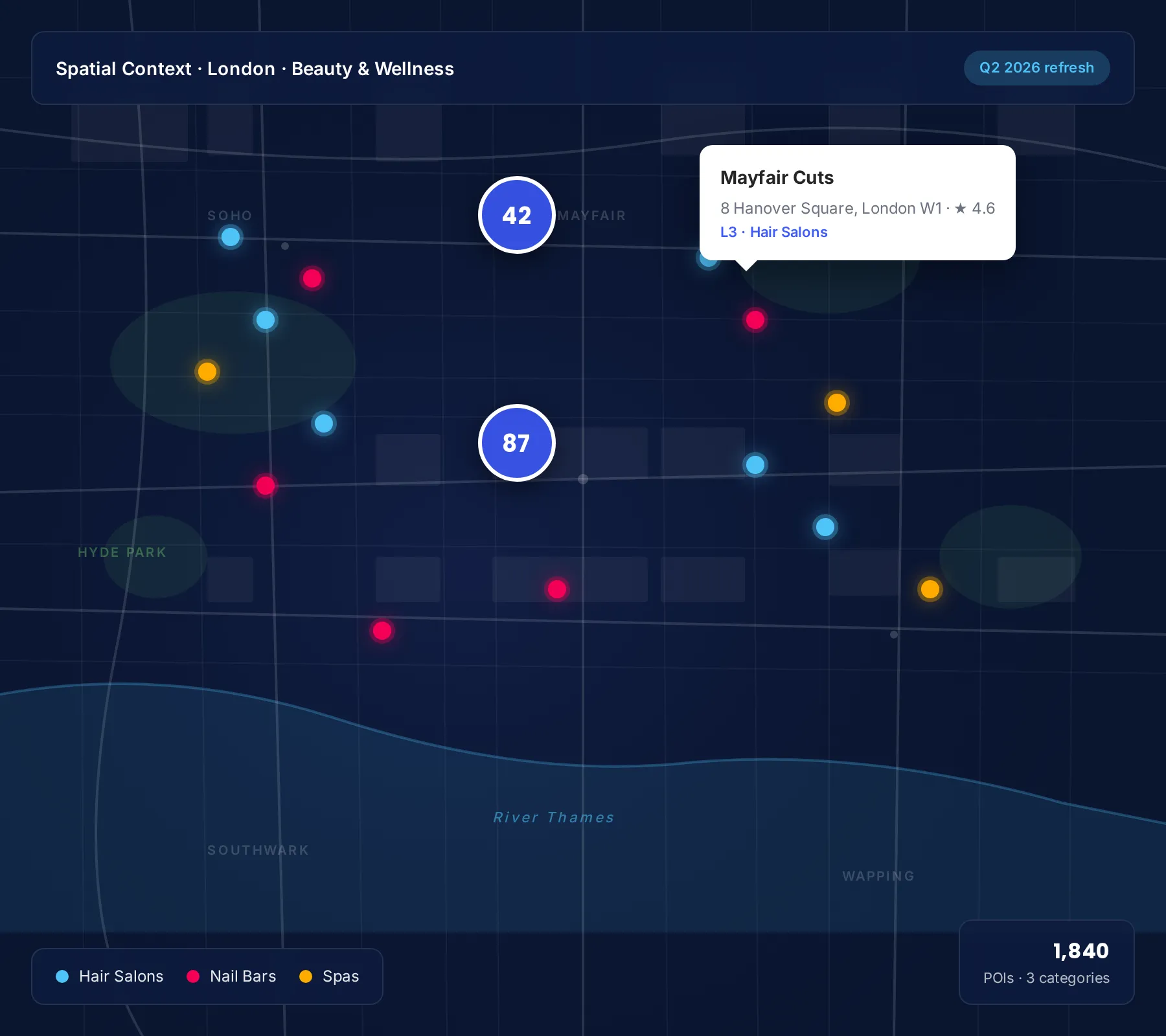1166x1036 pixels.
Task: Toggle Nail Bars in the legend
Action: (231, 976)
